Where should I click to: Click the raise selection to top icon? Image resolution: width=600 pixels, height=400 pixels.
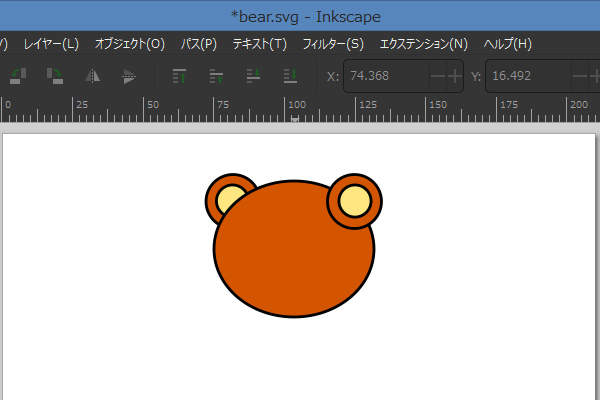coord(180,76)
